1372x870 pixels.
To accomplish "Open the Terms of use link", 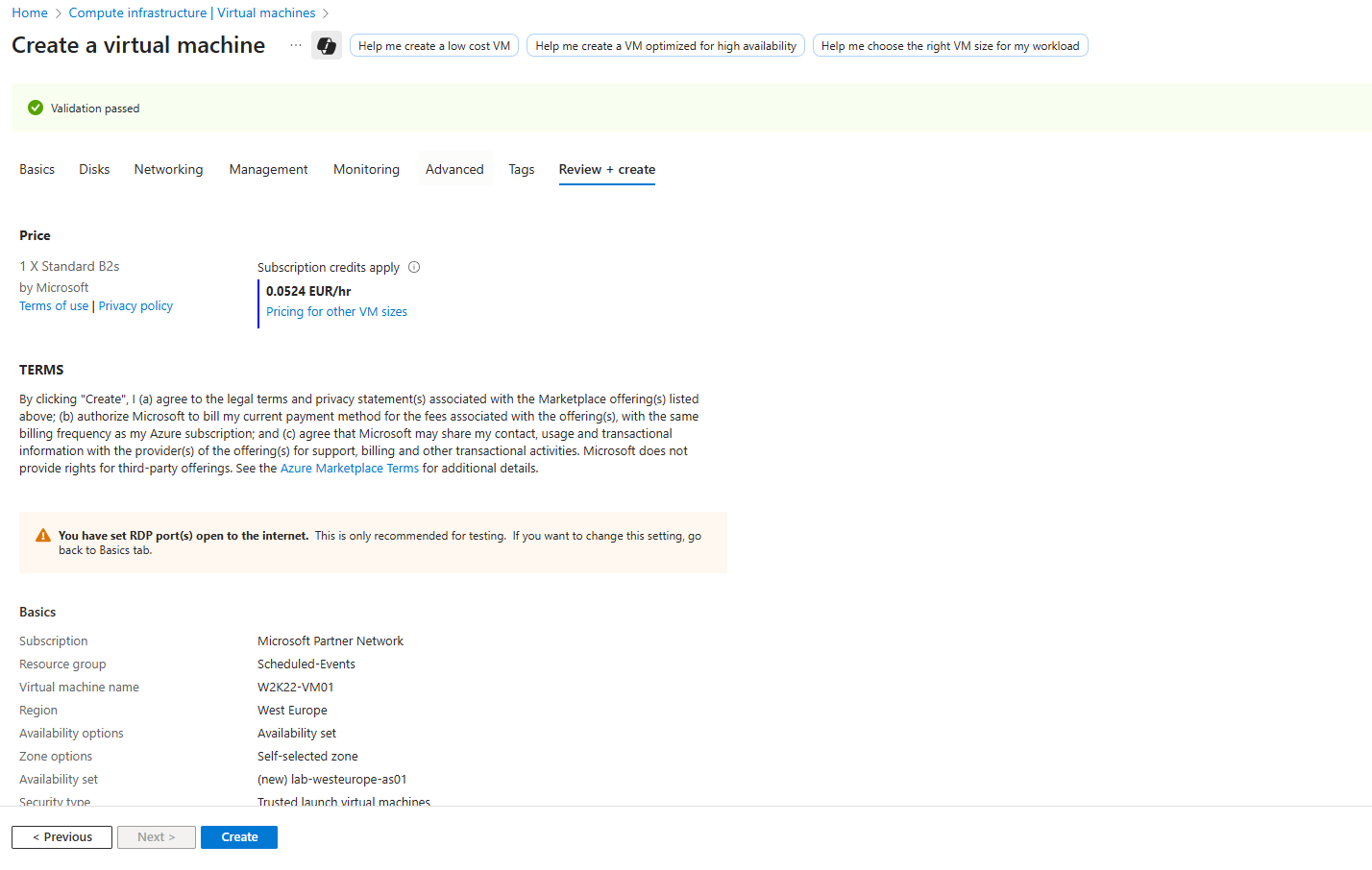I will point(54,305).
